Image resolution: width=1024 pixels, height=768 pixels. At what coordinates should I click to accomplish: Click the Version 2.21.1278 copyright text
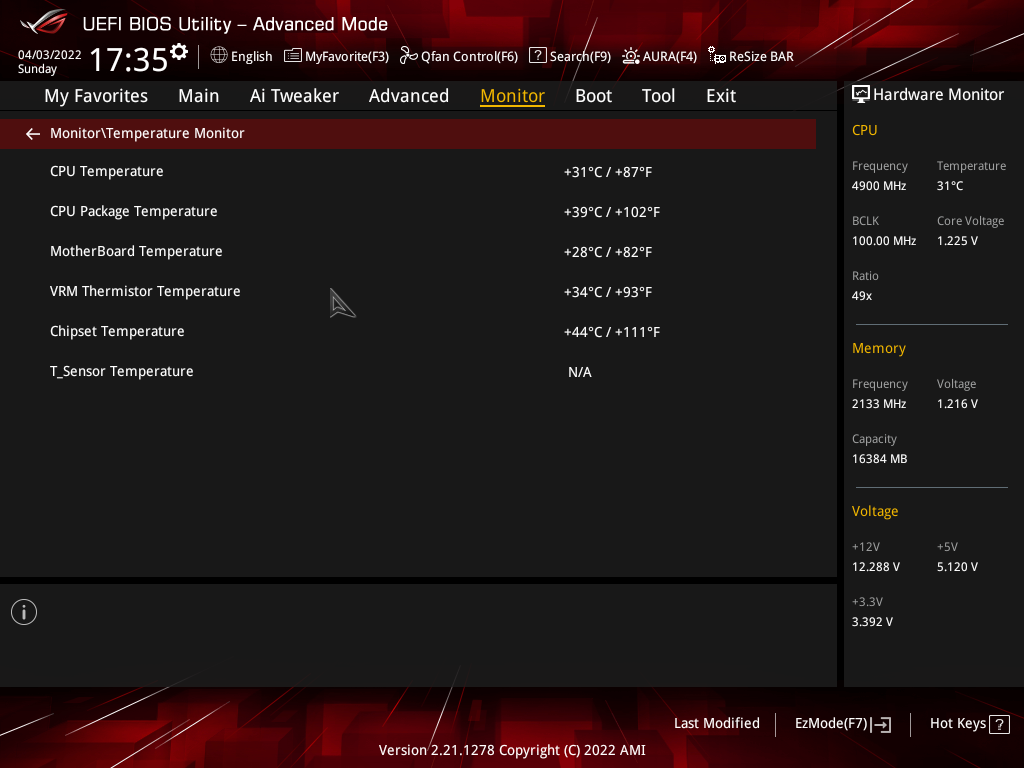point(512,750)
